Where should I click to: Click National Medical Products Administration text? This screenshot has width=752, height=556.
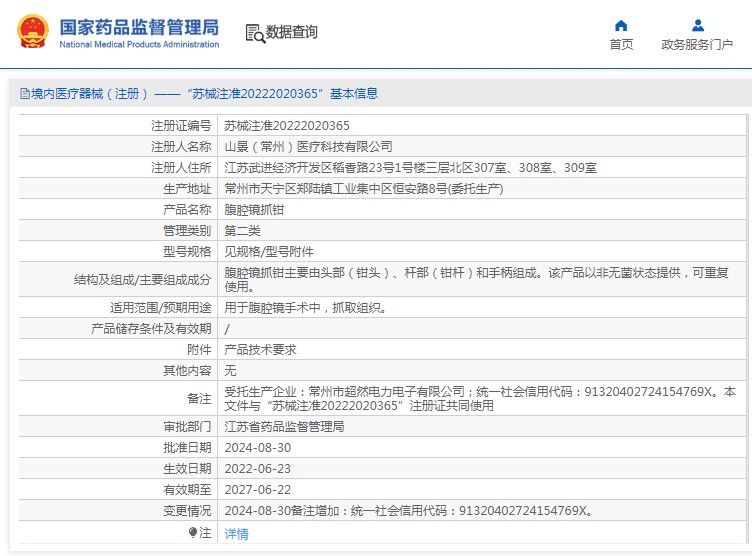[x=139, y=44]
